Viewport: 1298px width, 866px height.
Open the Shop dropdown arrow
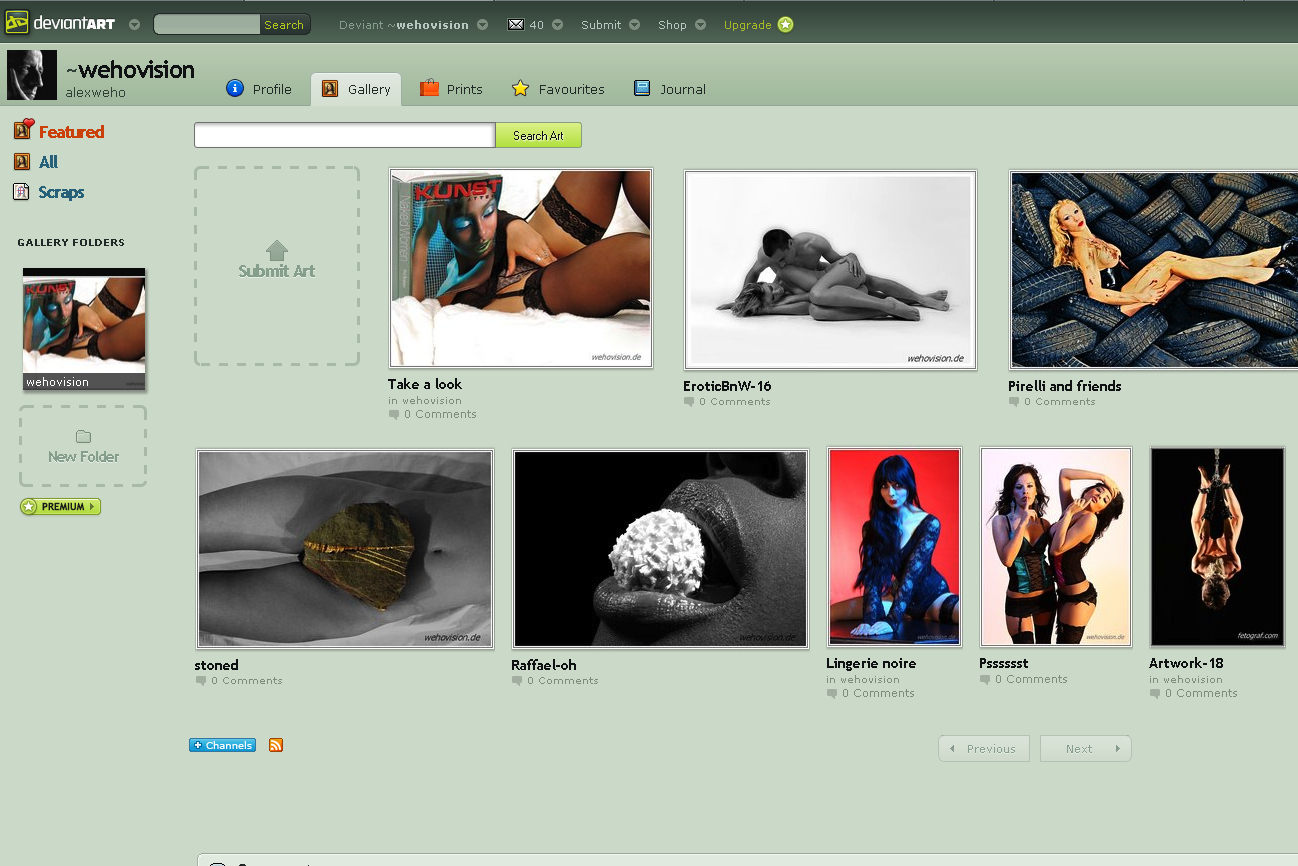(700, 25)
